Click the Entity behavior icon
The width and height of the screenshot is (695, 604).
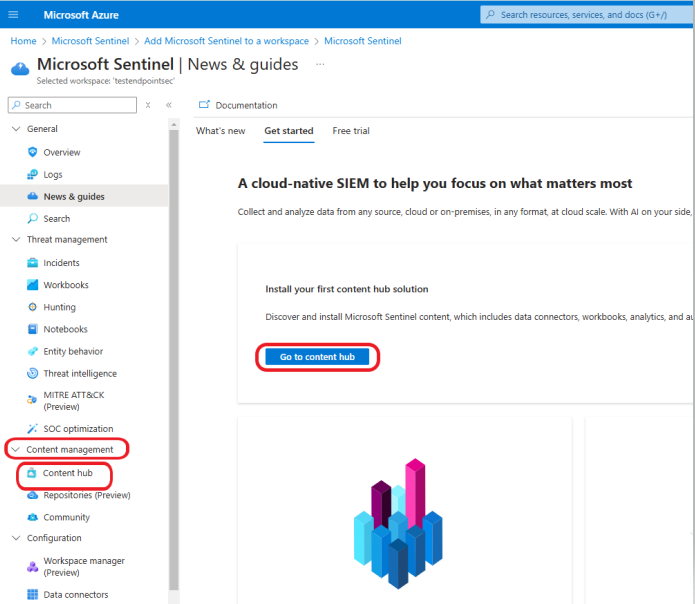(32, 351)
